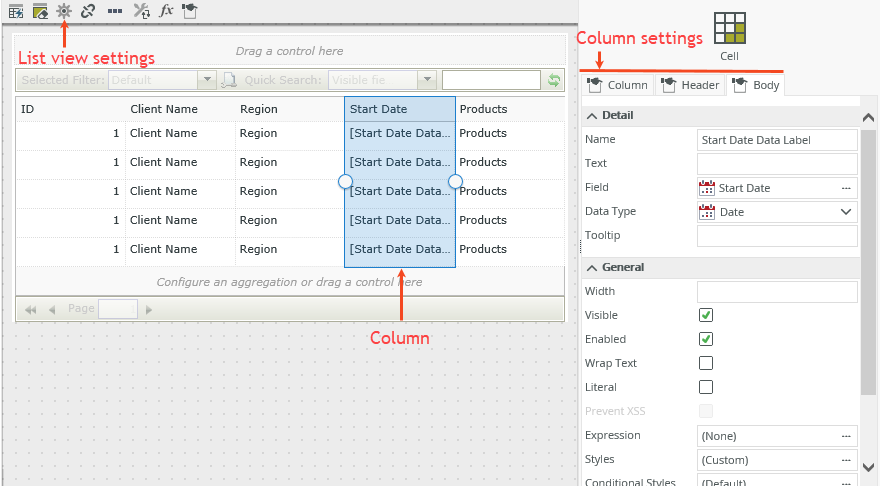880x486 pixels.
Task: Toggle the Enabled checkbox
Action: tap(706, 339)
